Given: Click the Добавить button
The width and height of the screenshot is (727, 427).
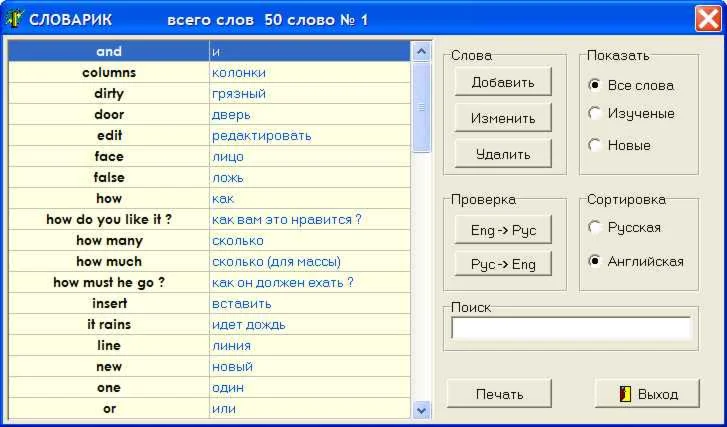Looking at the screenshot, I should coord(503,82).
